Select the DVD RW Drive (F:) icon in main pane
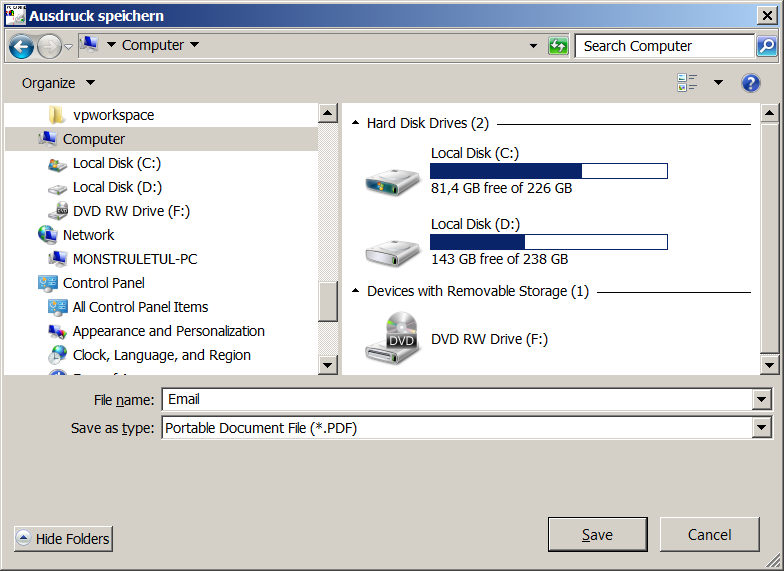The width and height of the screenshot is (784, 571). pyautogui.click(x=390, y=338)
